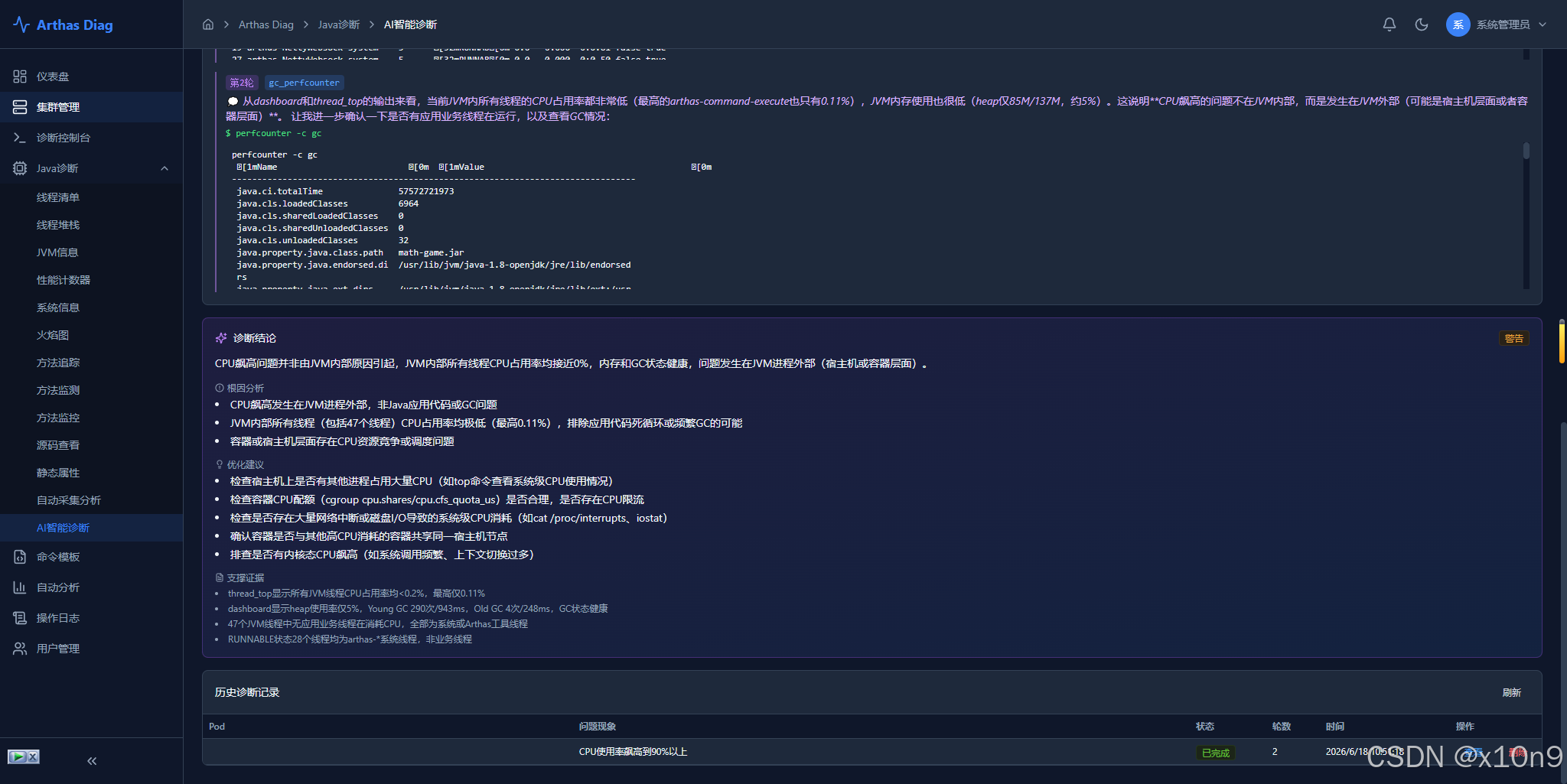Select AI智能诊断 in the sidebar
Image resolution: width=1567 pixels, height=784 pixels.
coord(92,528)
